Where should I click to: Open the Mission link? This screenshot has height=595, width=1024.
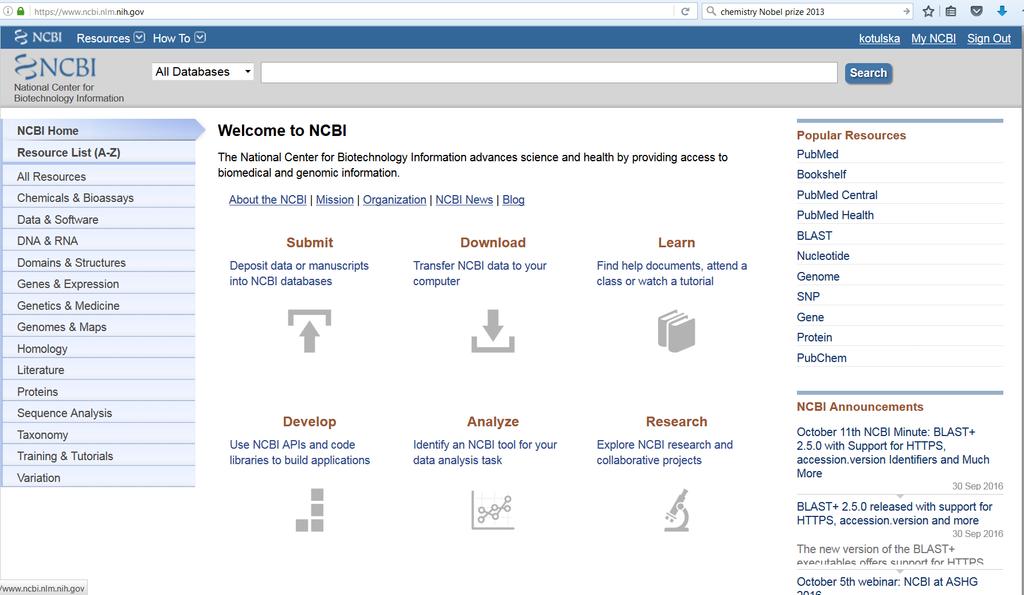point(334,200)
